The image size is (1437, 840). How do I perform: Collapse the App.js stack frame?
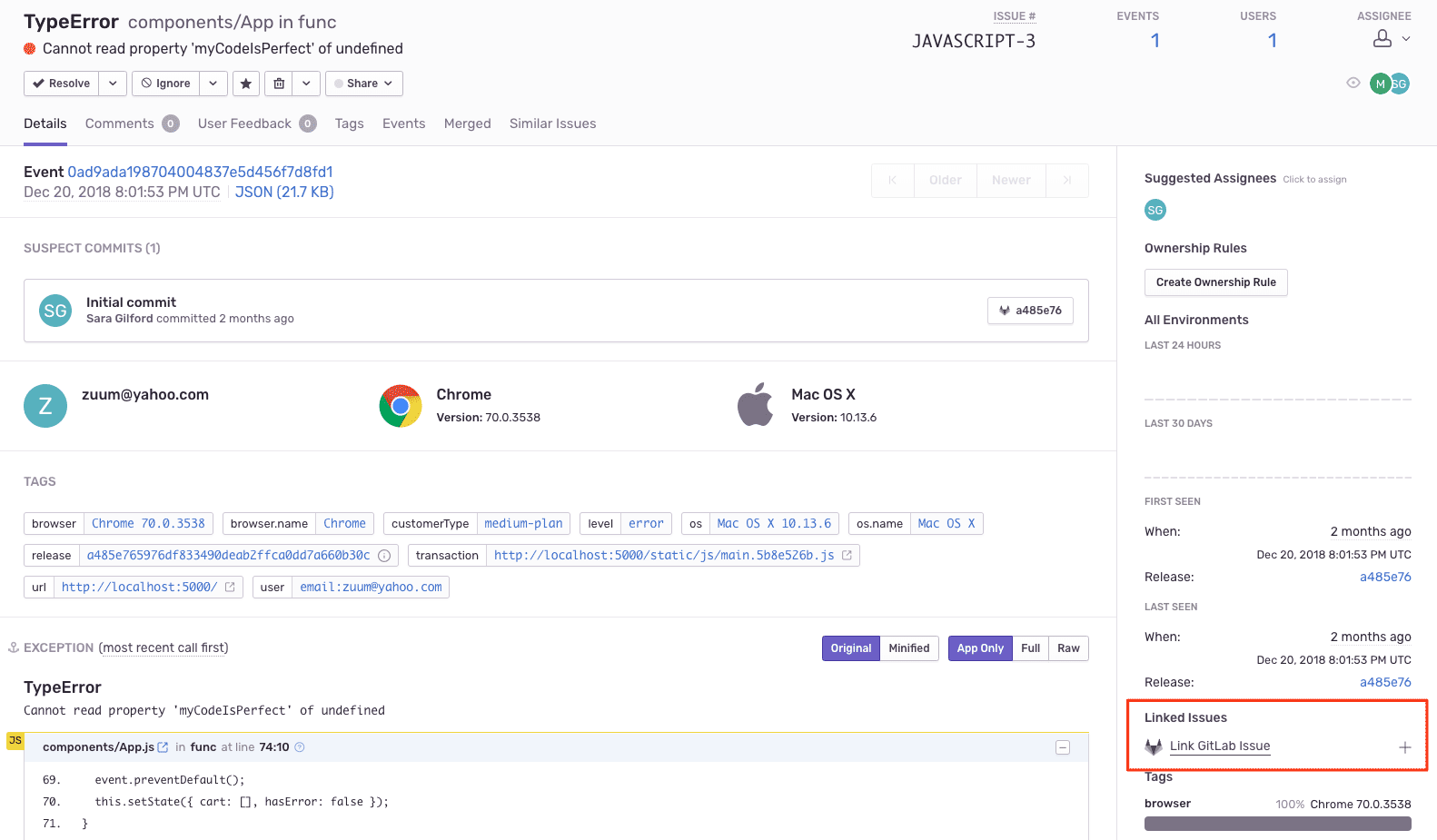[1063, 747]
